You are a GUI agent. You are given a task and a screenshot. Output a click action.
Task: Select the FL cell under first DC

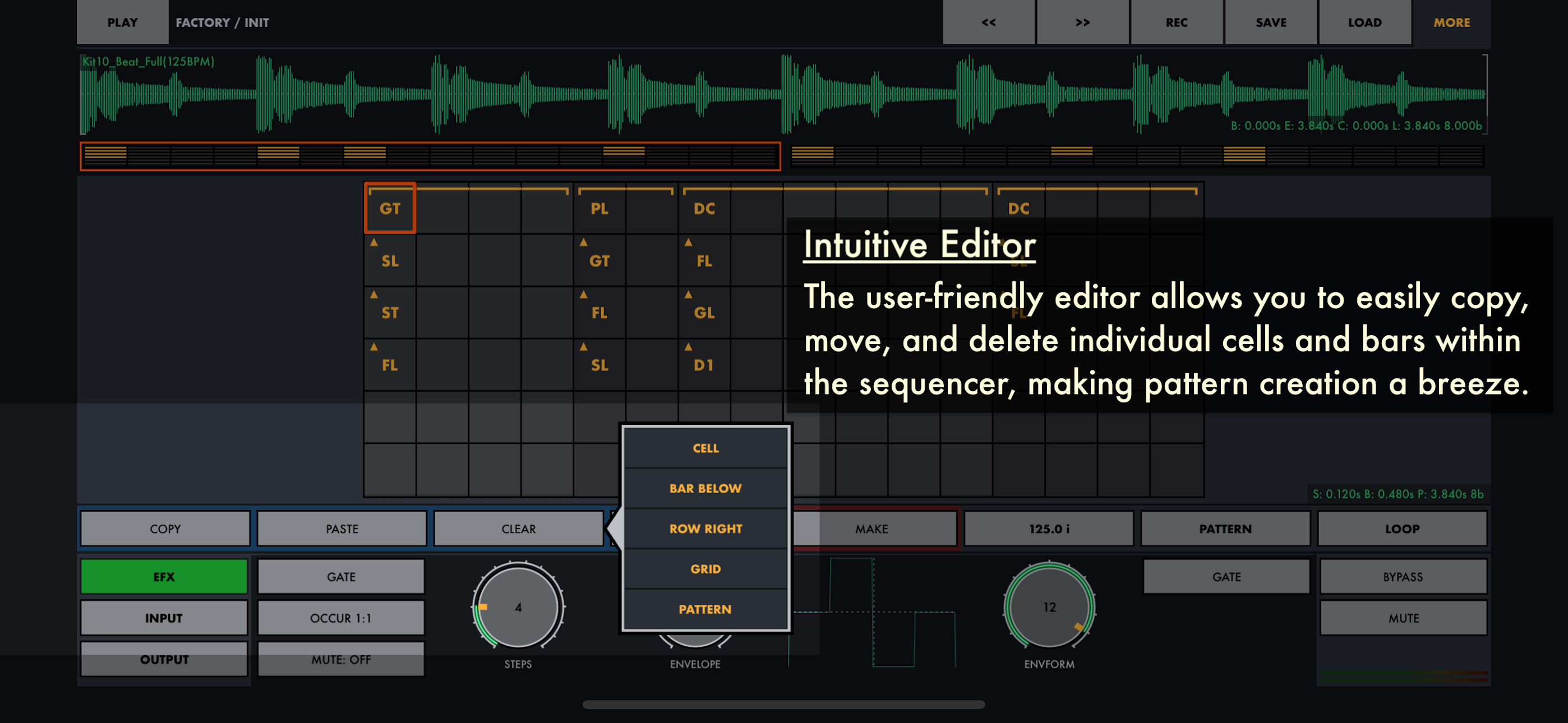[704, 261]
